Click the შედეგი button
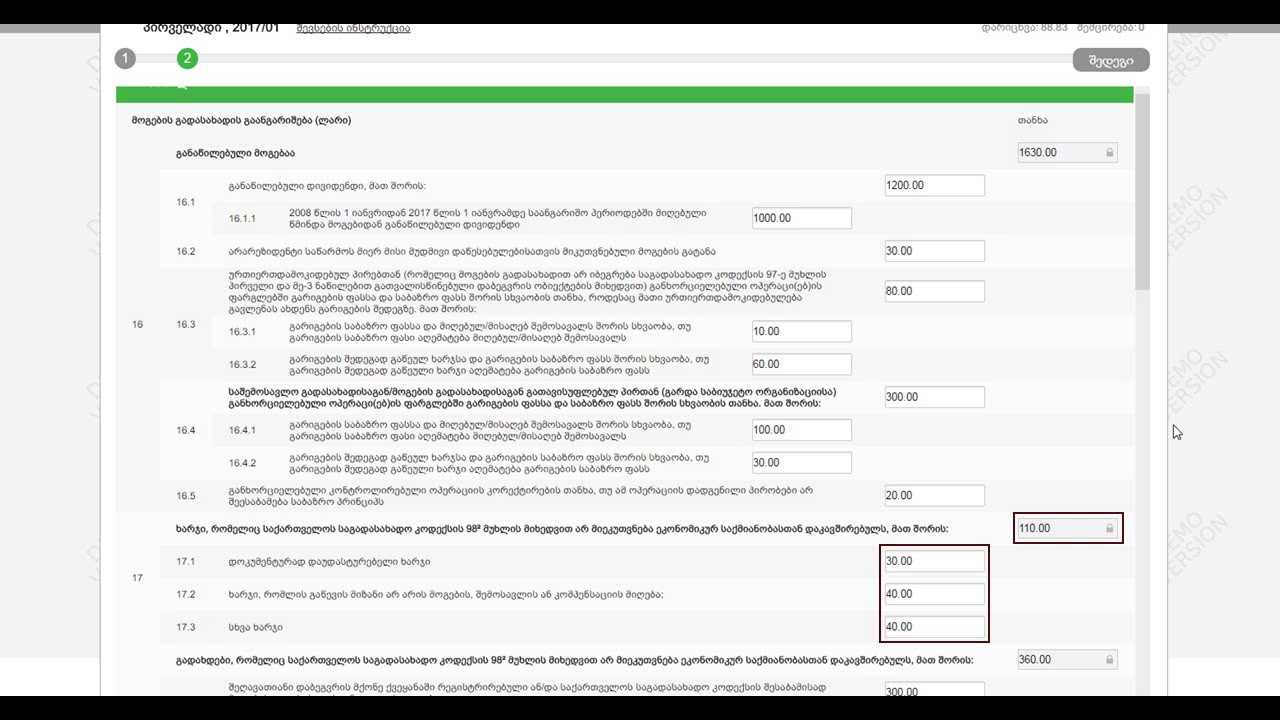The image size is (1280, 720). click(x=1111, y=60)
